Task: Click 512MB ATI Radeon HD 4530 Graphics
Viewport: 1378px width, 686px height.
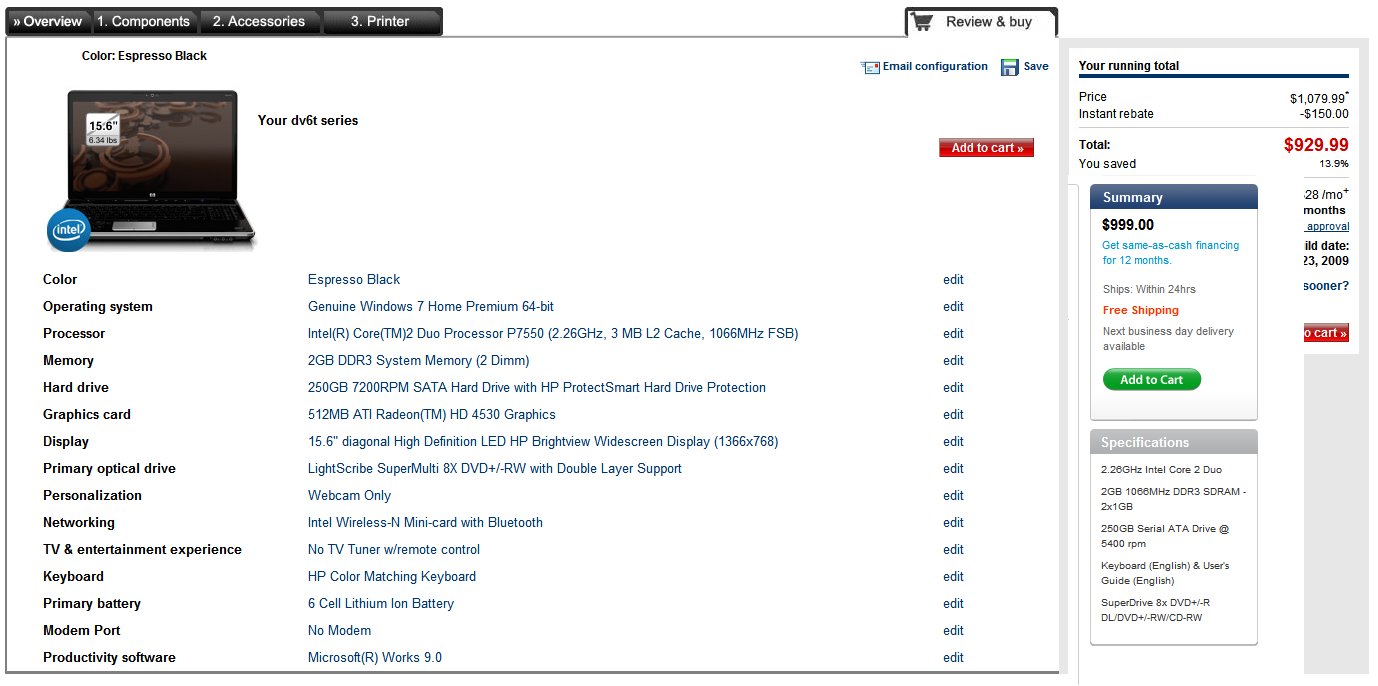Action: tap(432, 415)
